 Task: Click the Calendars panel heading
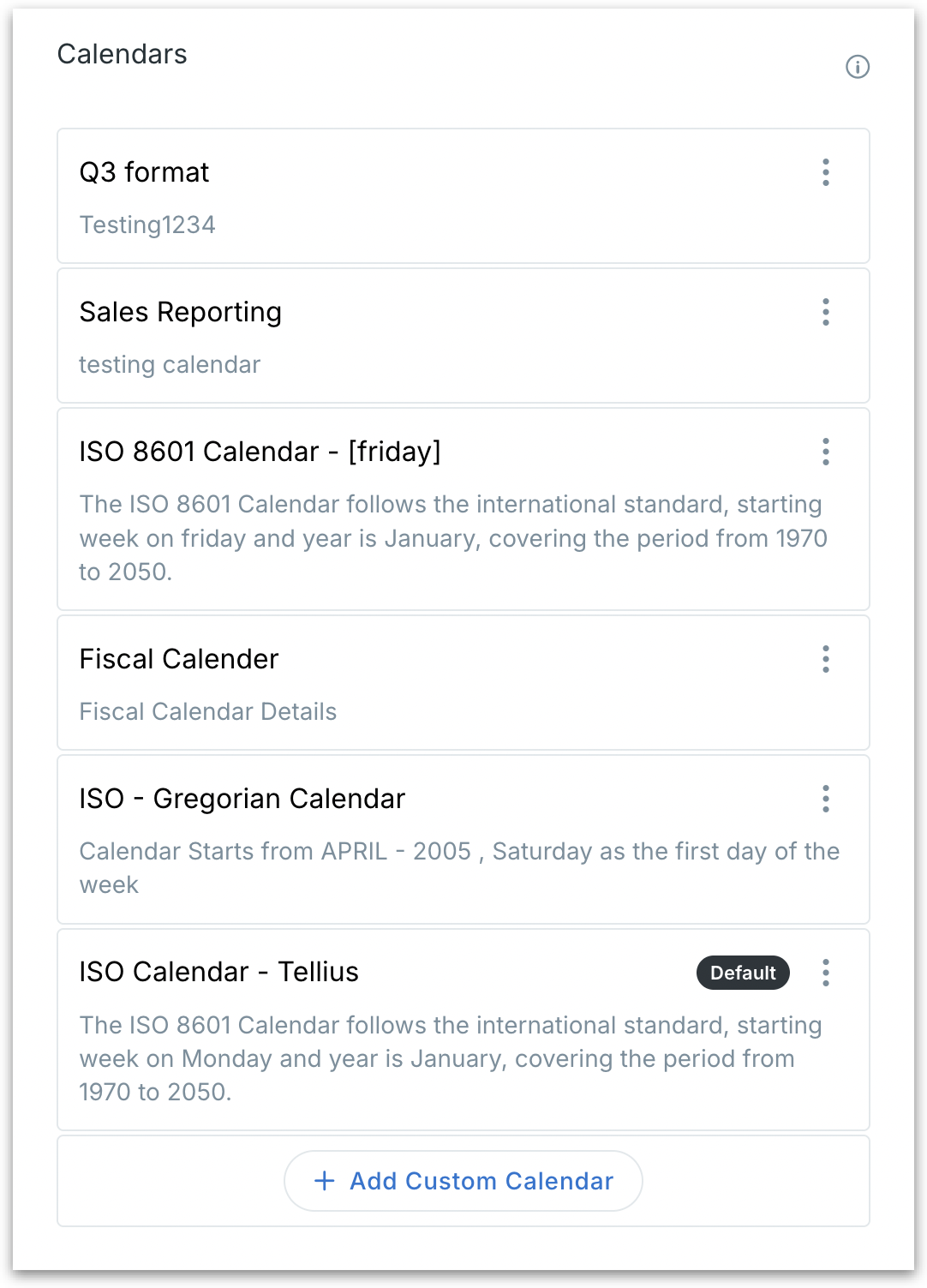point(122,54)
